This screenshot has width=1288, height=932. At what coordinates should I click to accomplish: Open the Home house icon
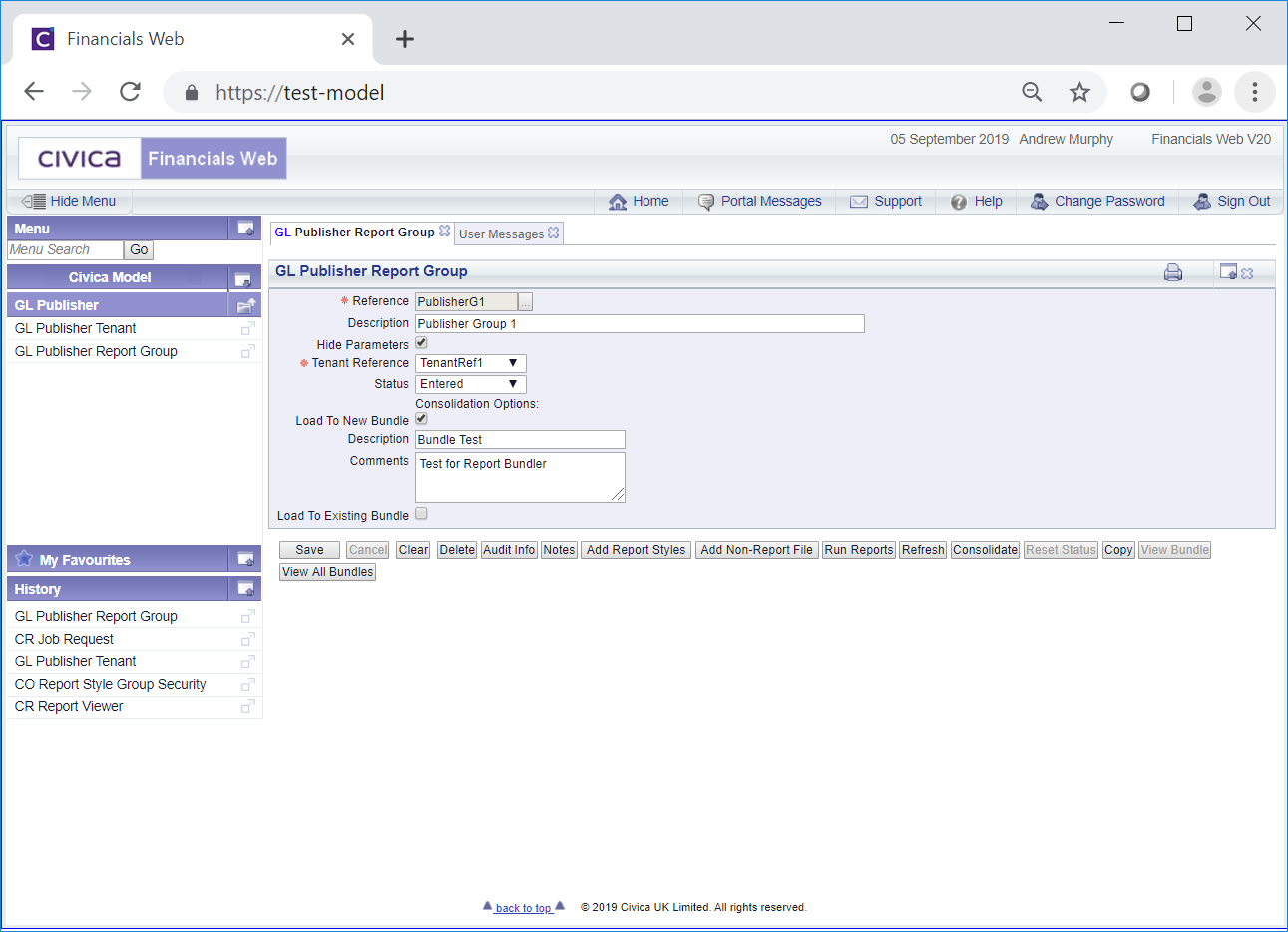[618, 202]
